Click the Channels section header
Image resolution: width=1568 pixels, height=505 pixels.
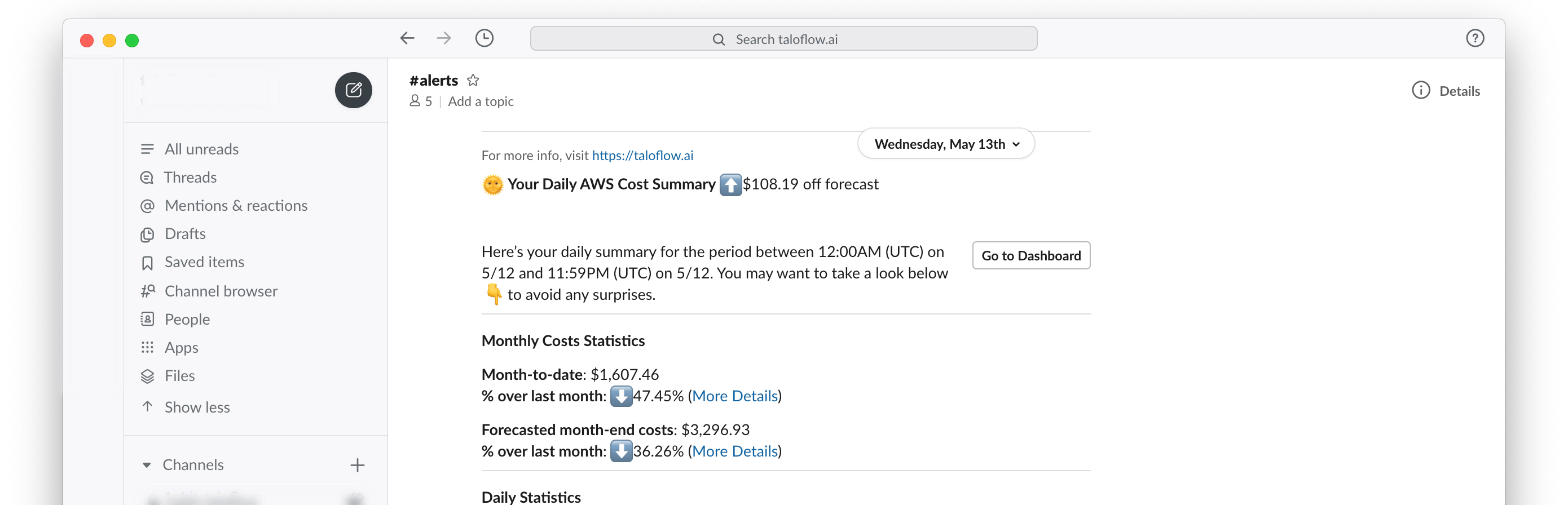[193, 465]
